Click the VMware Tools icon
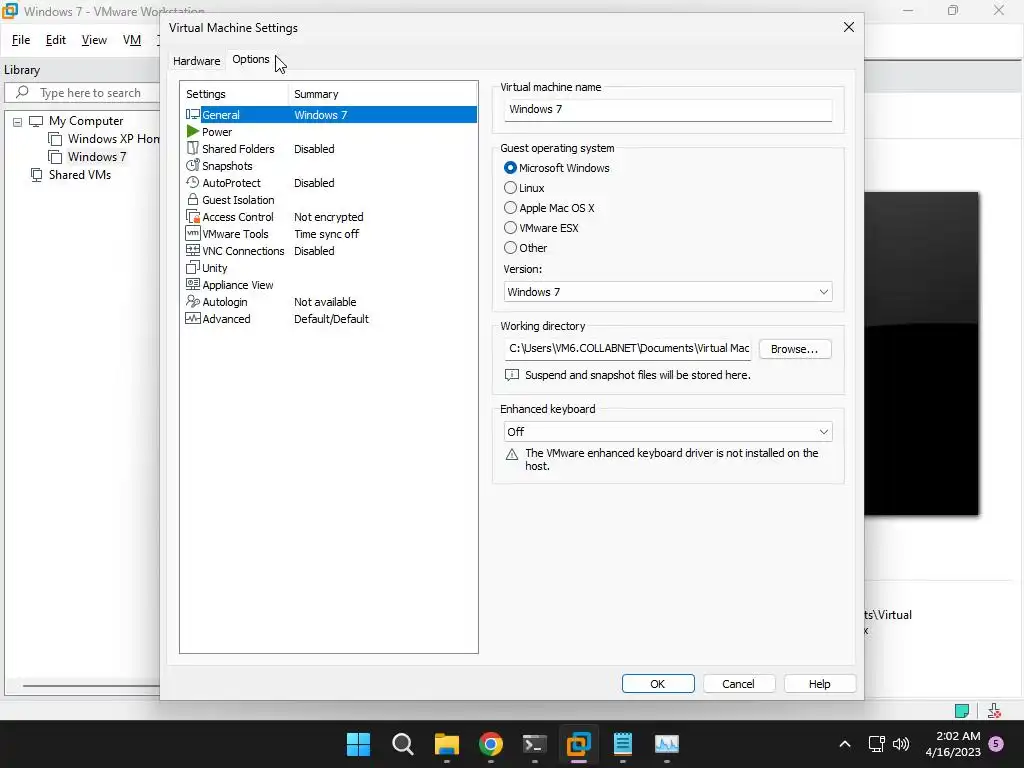This screenshot has height=768, width=1024. [x=193, y=233]
